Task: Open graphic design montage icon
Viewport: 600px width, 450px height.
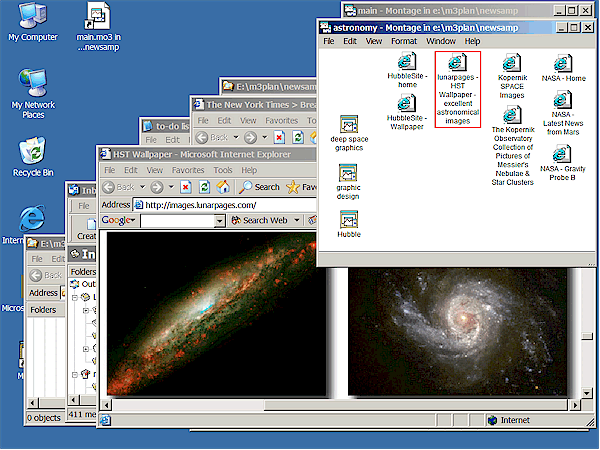Action: [348, 182]
